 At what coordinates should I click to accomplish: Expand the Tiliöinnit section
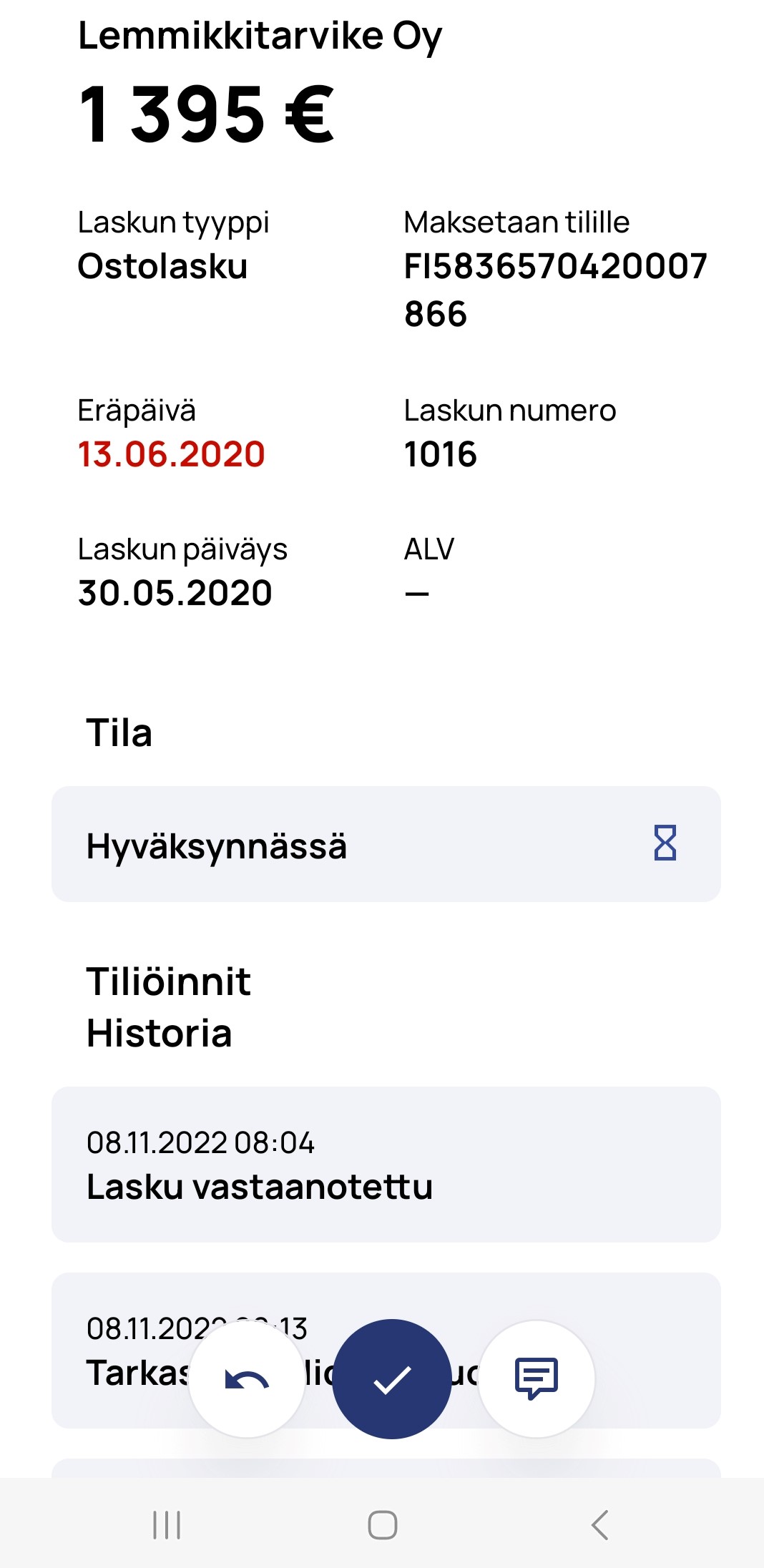[x=169, y=981]
